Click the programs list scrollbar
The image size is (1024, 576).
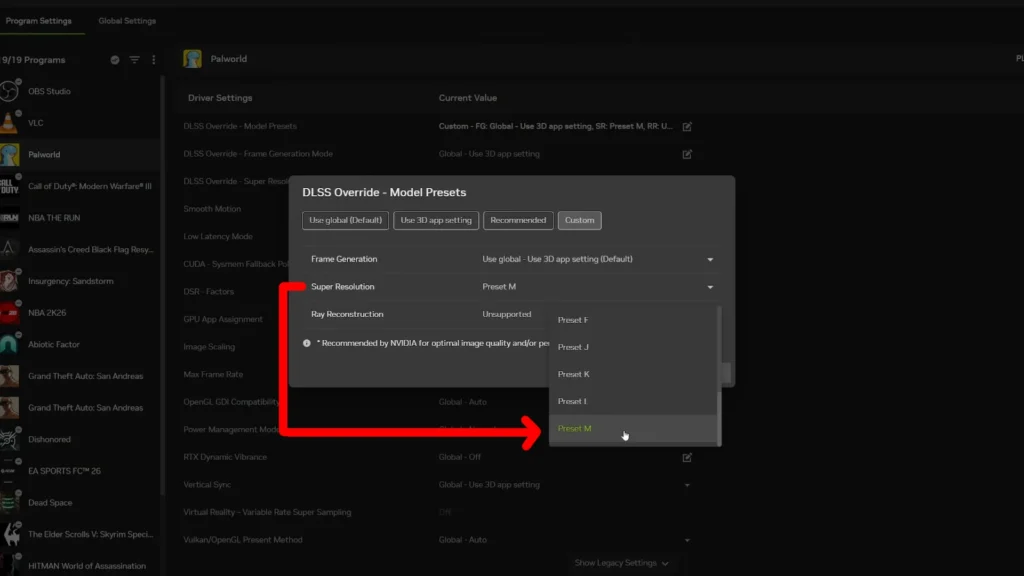[162, 286]
